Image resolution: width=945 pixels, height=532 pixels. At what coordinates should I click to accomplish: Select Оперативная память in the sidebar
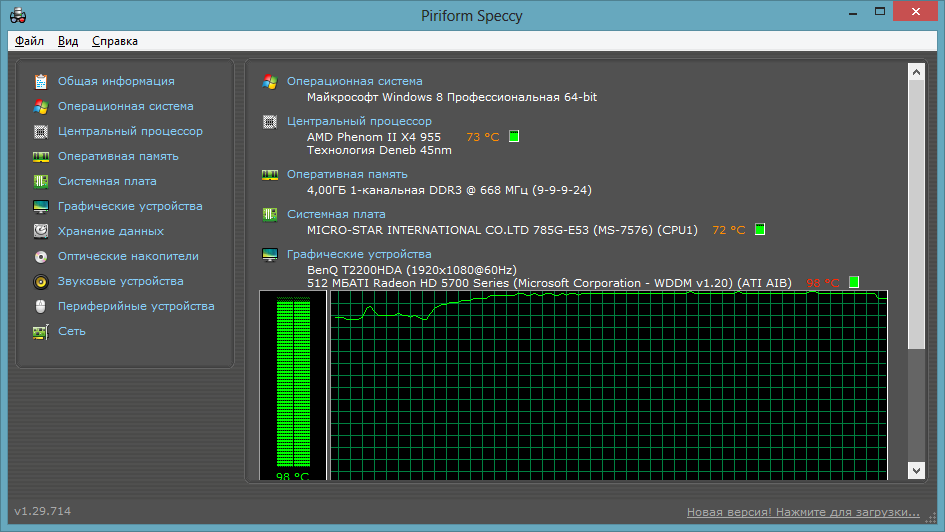point(118,156)
